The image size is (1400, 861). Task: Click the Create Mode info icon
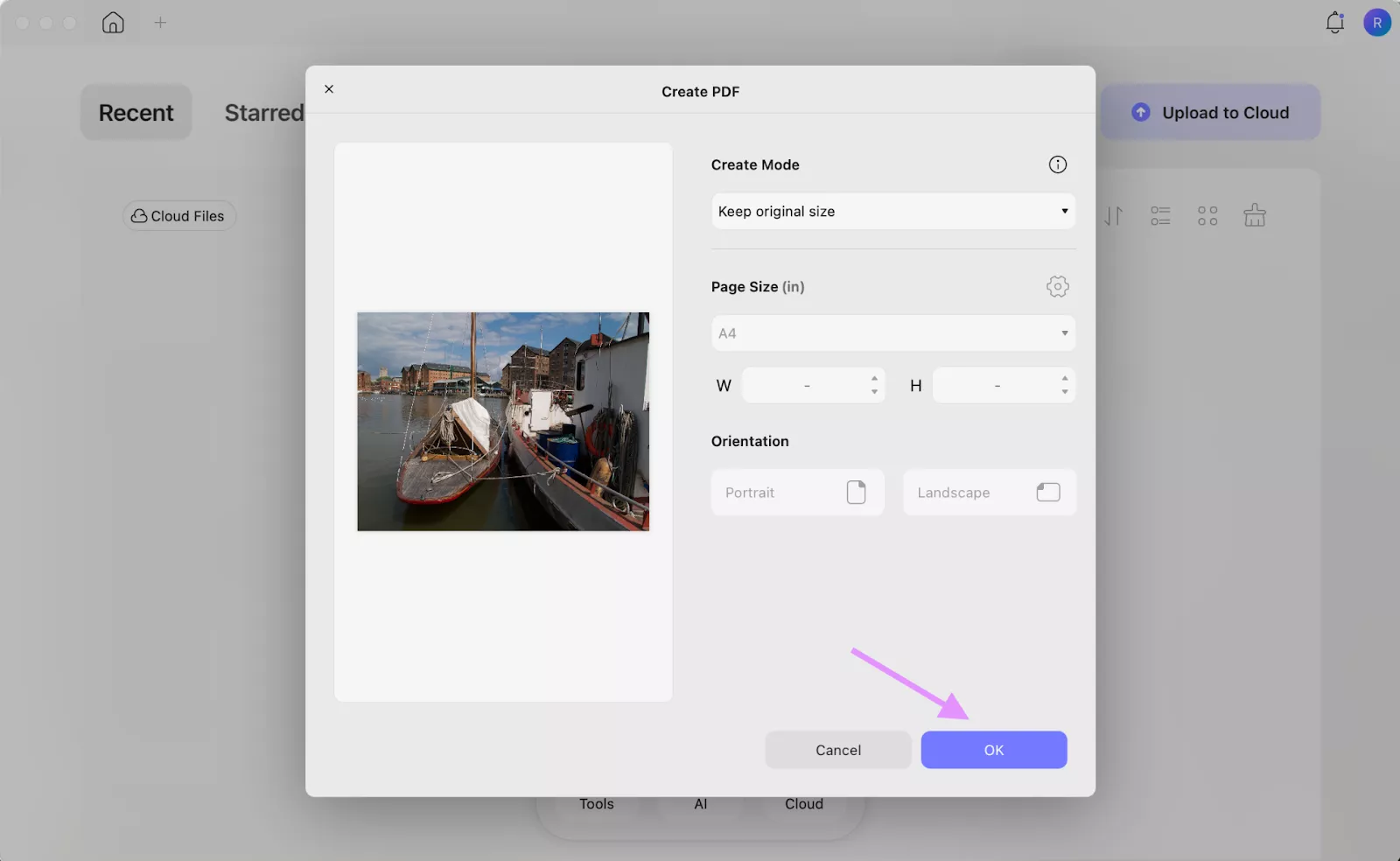(1058, 164)
